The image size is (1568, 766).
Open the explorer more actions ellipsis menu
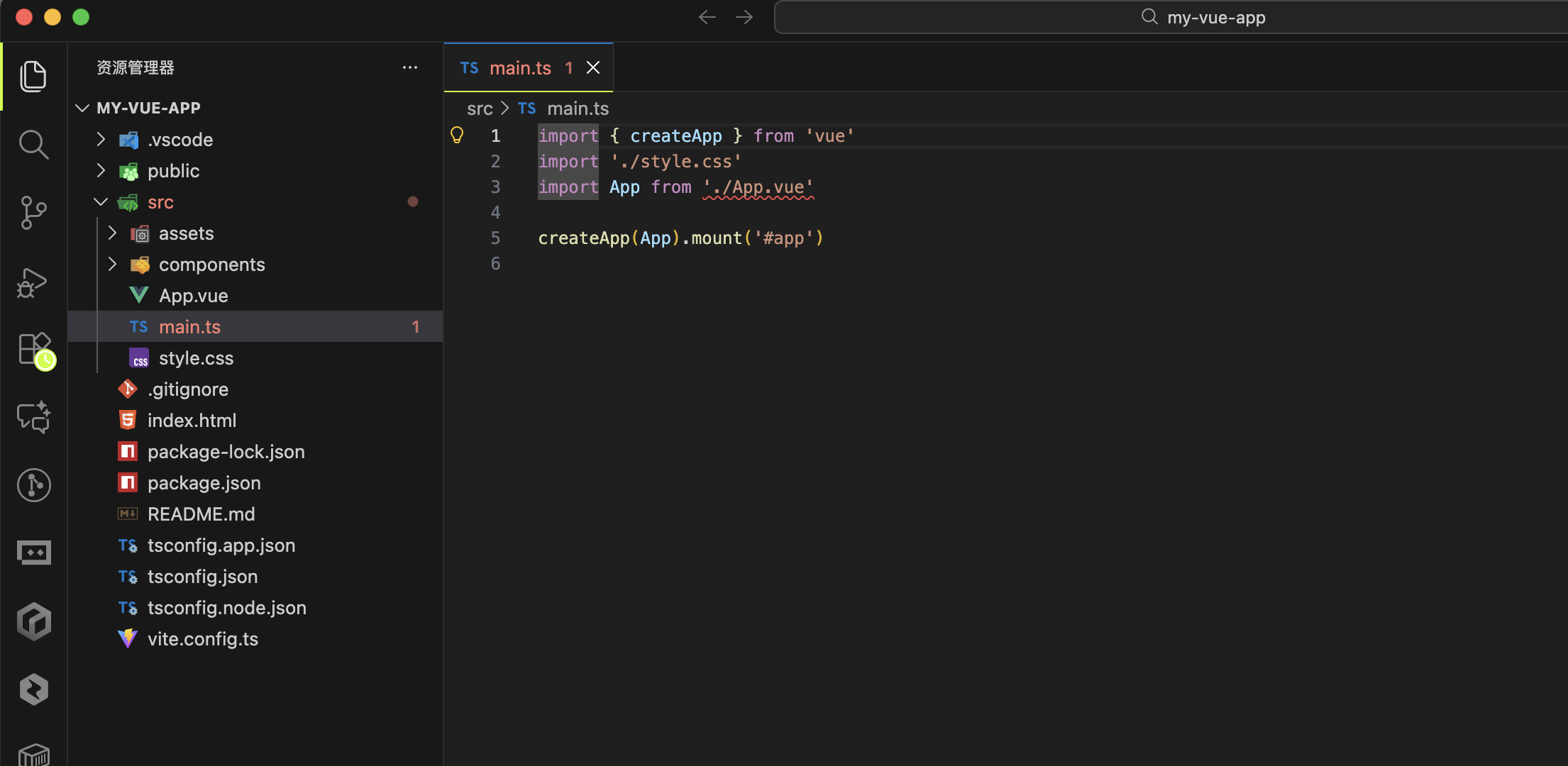click(409, 67)
